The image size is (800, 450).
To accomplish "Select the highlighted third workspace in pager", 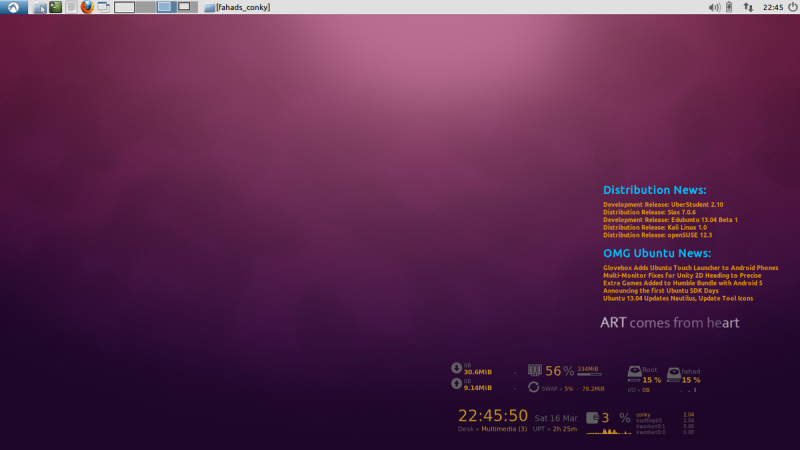I will tap(166, 7).
